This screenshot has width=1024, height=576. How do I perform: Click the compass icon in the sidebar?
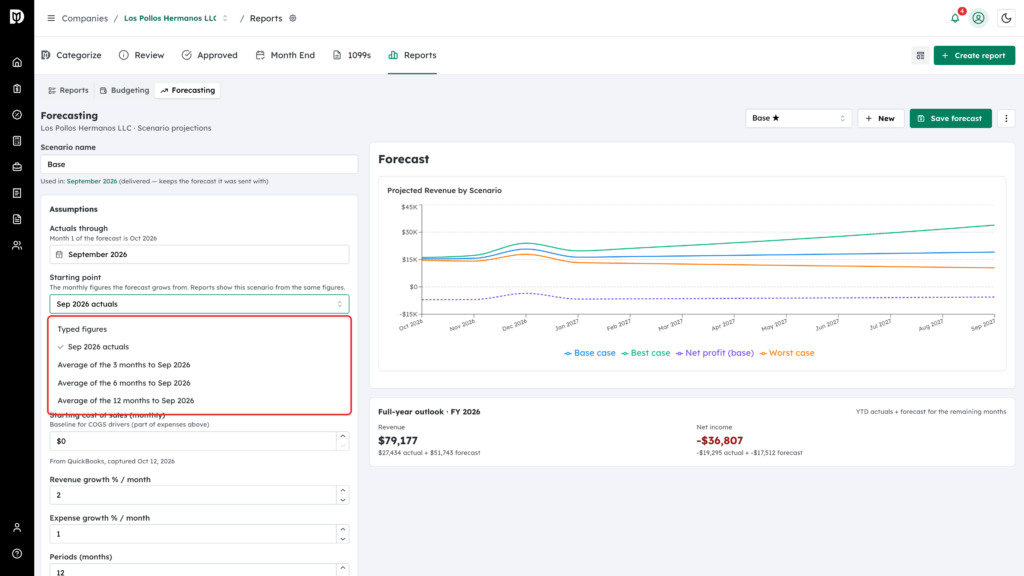click(x=17, y=115)
